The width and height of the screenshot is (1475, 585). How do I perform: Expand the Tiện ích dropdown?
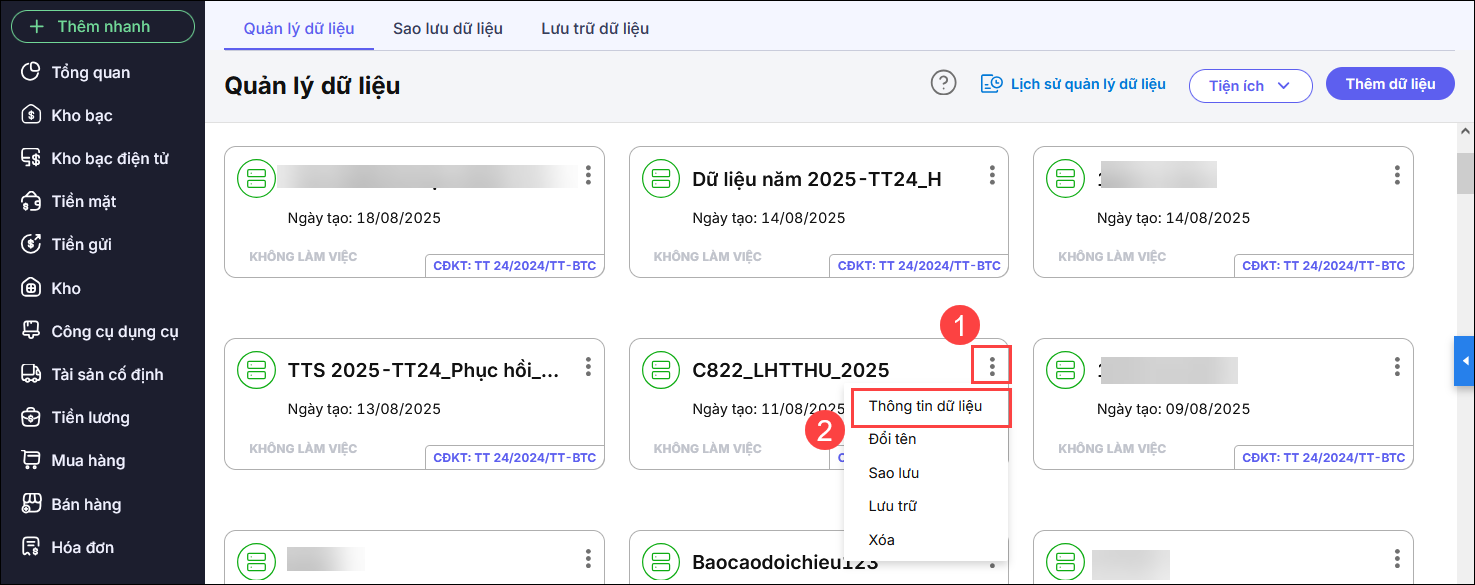[1250, 86]
